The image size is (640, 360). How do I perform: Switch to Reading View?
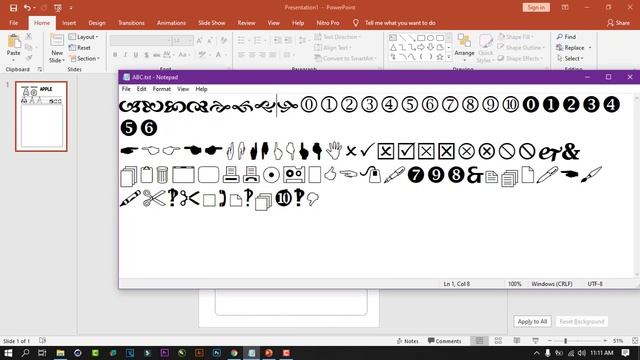pos(517,341)
